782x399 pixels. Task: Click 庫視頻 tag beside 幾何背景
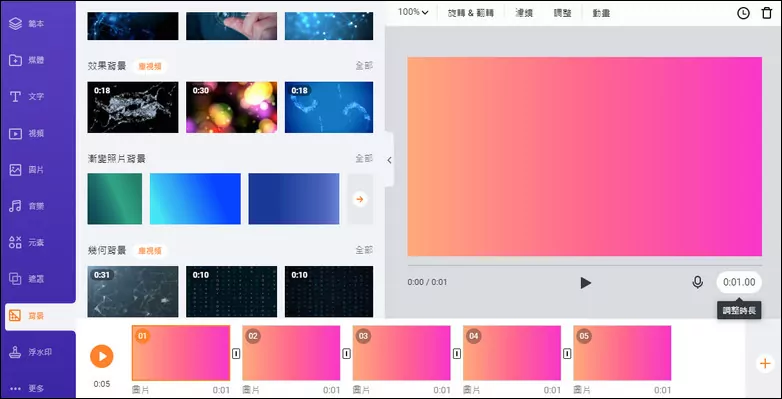point(150,251)
